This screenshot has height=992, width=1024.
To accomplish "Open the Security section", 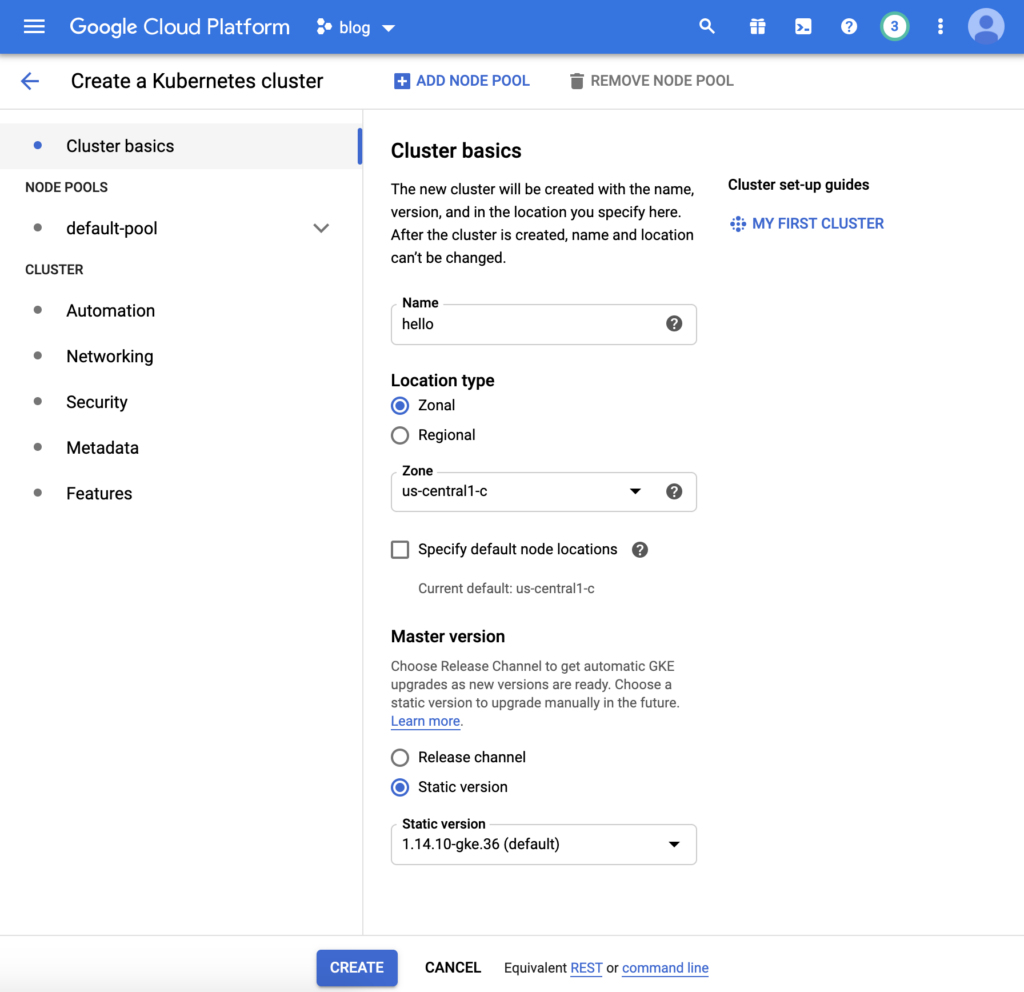I will (x=97, y=402).
